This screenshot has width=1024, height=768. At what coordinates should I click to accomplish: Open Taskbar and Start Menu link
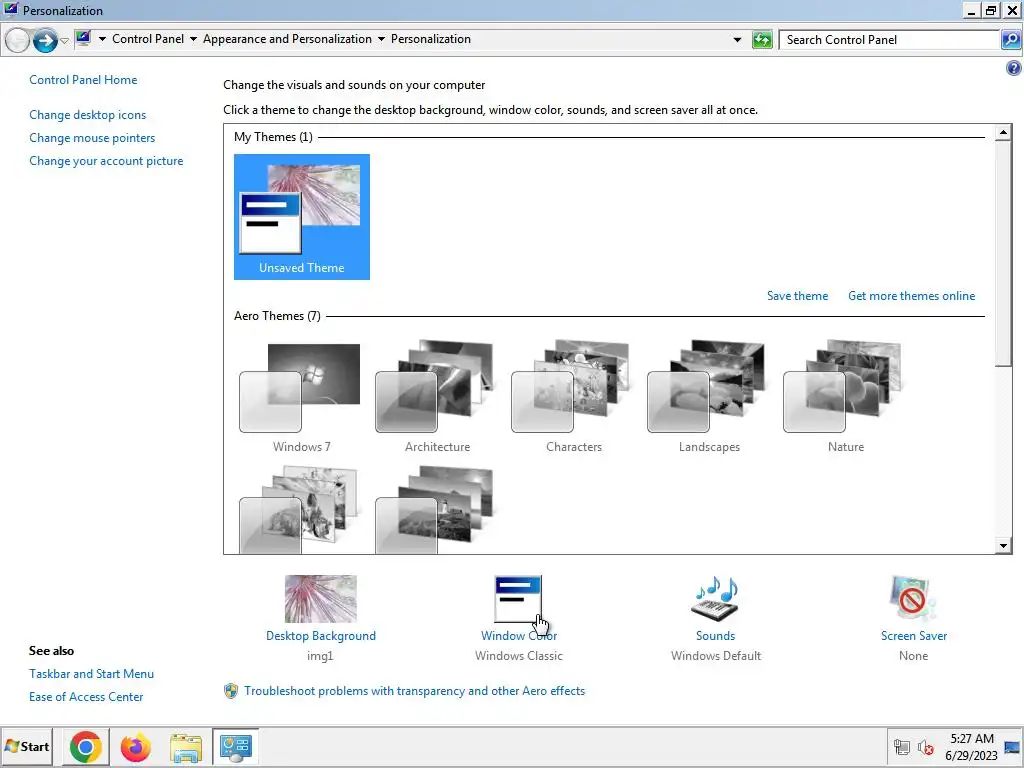(x=91, y=673)
